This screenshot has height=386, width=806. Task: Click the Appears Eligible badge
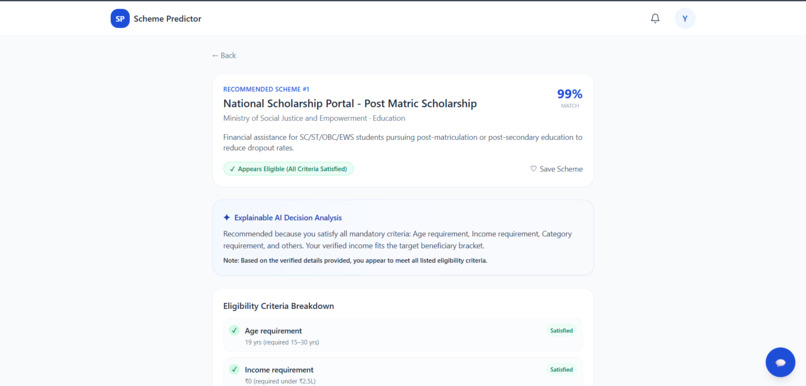pos(288,169)
